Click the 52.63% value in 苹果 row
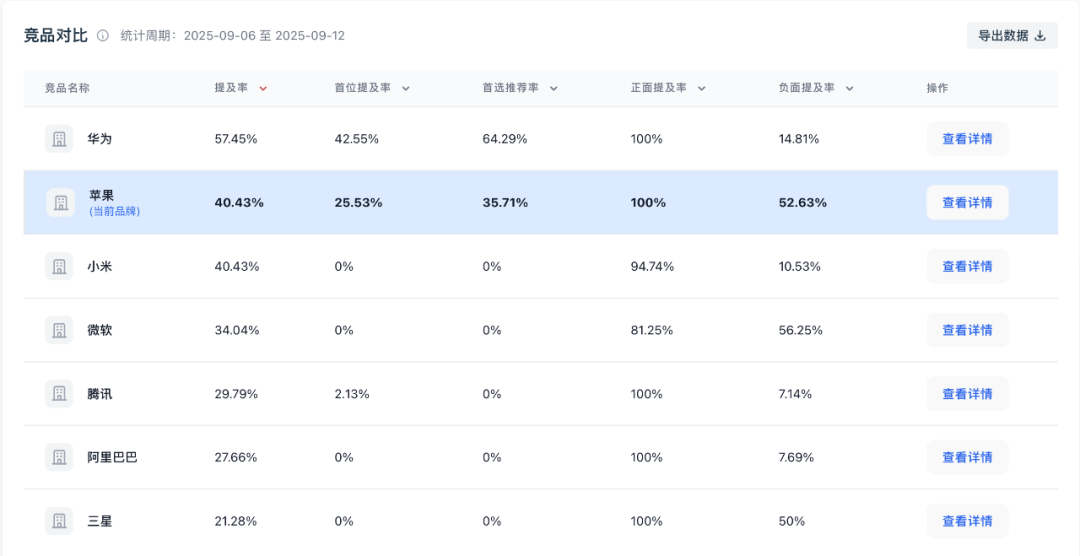 pyautogui.click(x=802, y=203)
